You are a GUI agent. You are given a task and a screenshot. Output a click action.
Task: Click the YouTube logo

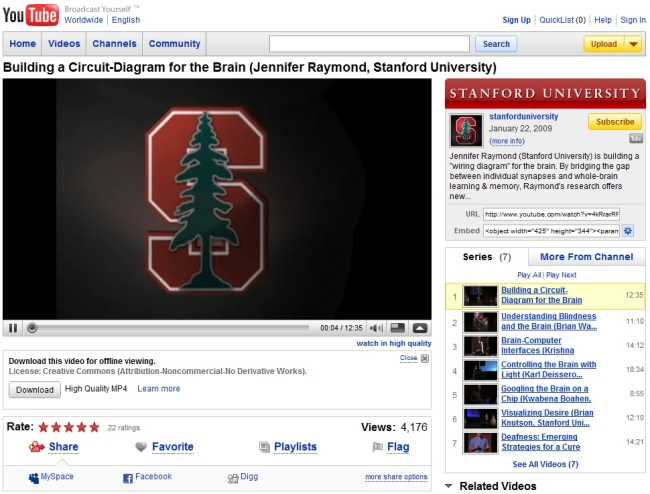(31, 15)
